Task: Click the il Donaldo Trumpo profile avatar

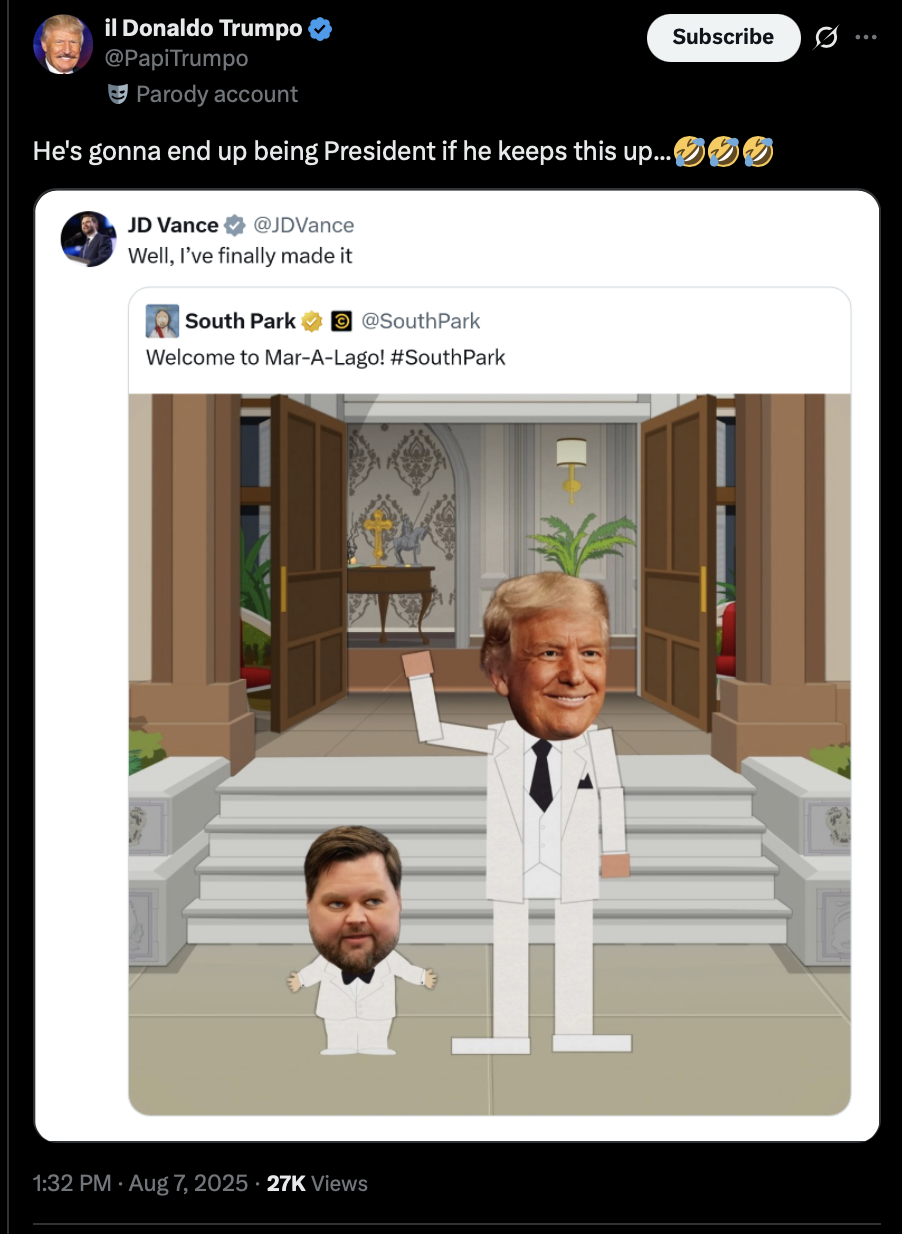Action: click(x=62, y=45)
